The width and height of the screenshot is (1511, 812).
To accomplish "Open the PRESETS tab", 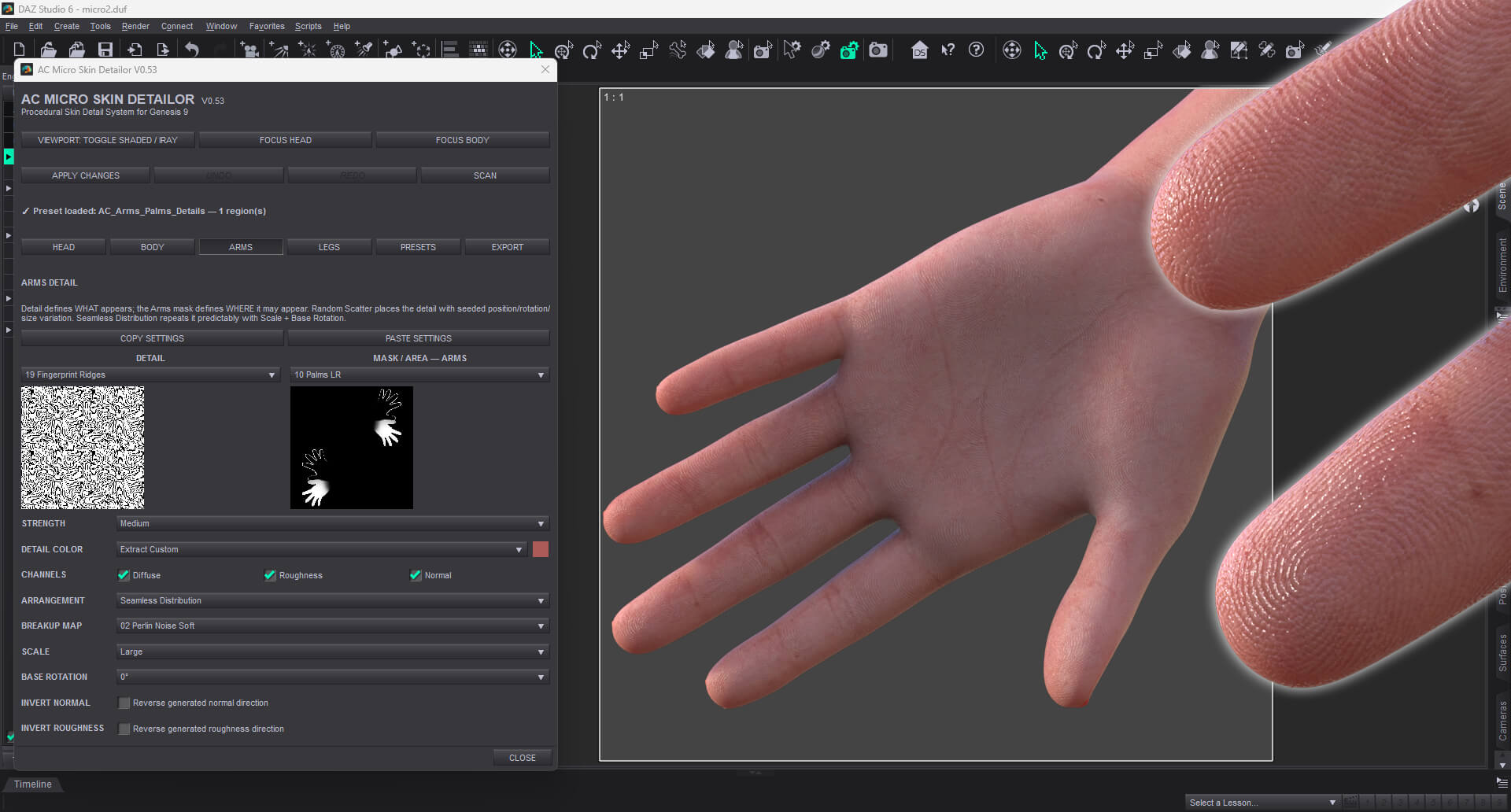I will (x=418, y=247).
